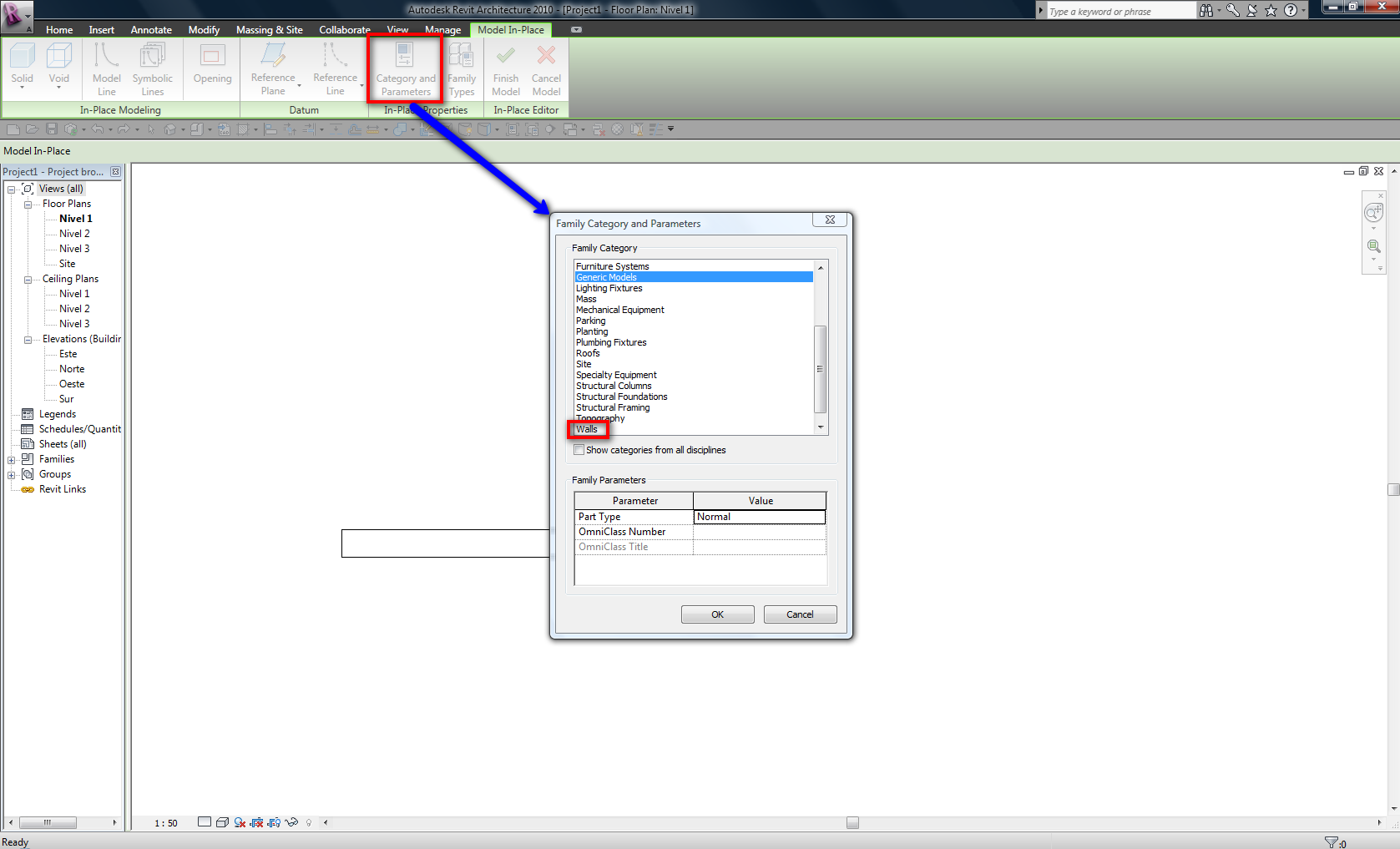Screen dimensions: 1400x849
Task: Click the binoculars search icon
Action: tap(1206, 10)
